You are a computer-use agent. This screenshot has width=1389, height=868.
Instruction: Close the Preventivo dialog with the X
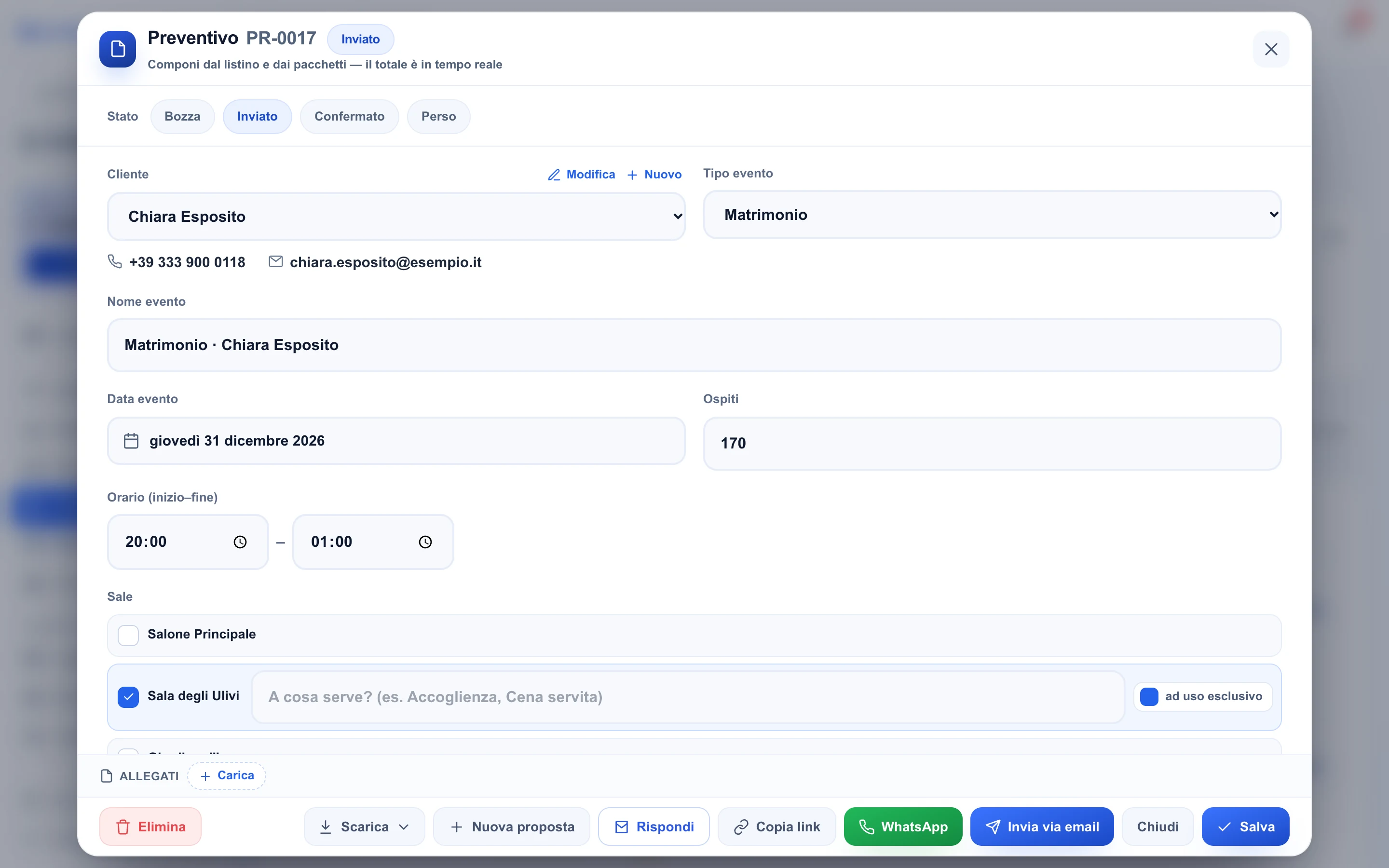[x=1271, y=49]
